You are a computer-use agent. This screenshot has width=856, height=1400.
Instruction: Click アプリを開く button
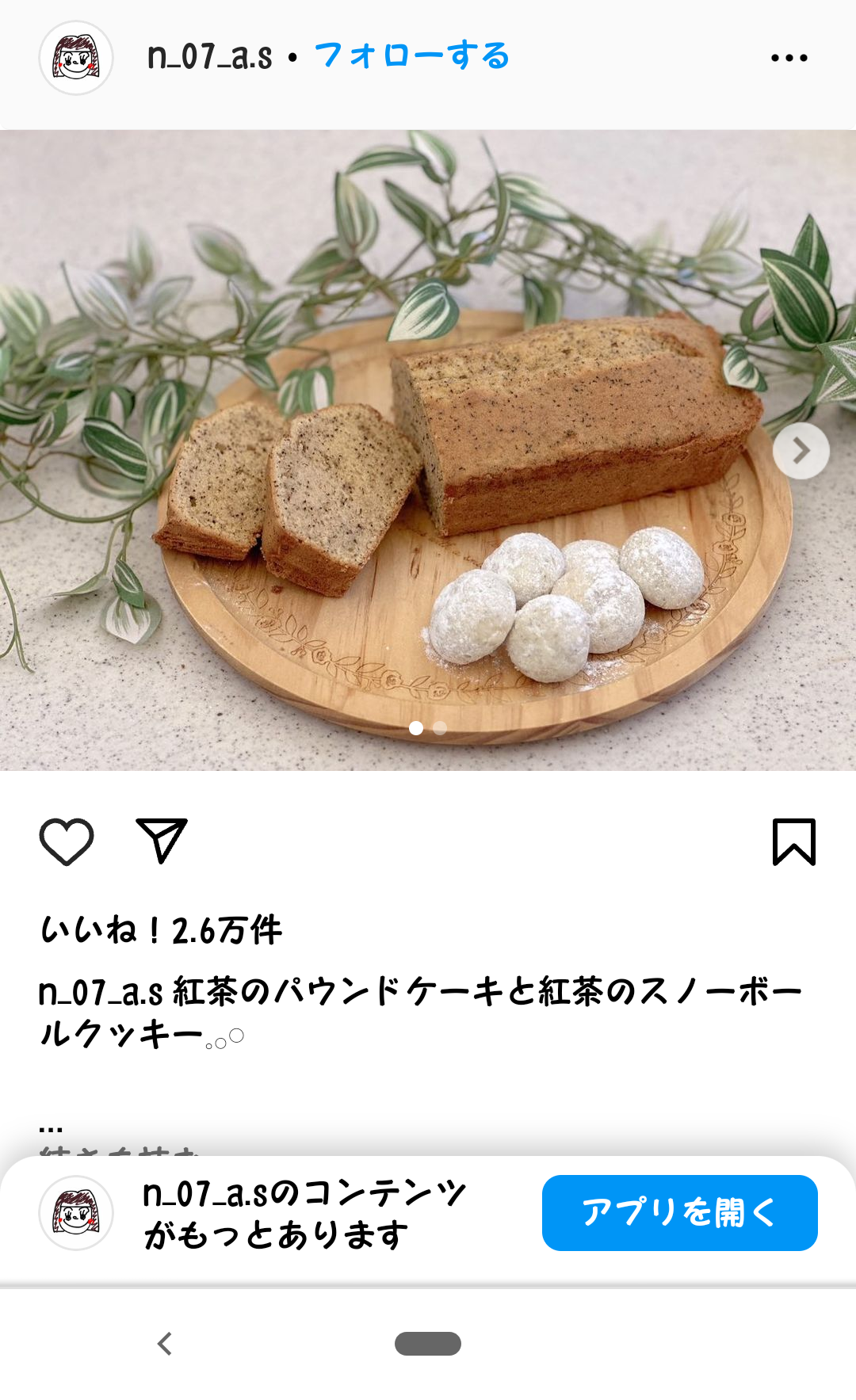(680, 1213)
